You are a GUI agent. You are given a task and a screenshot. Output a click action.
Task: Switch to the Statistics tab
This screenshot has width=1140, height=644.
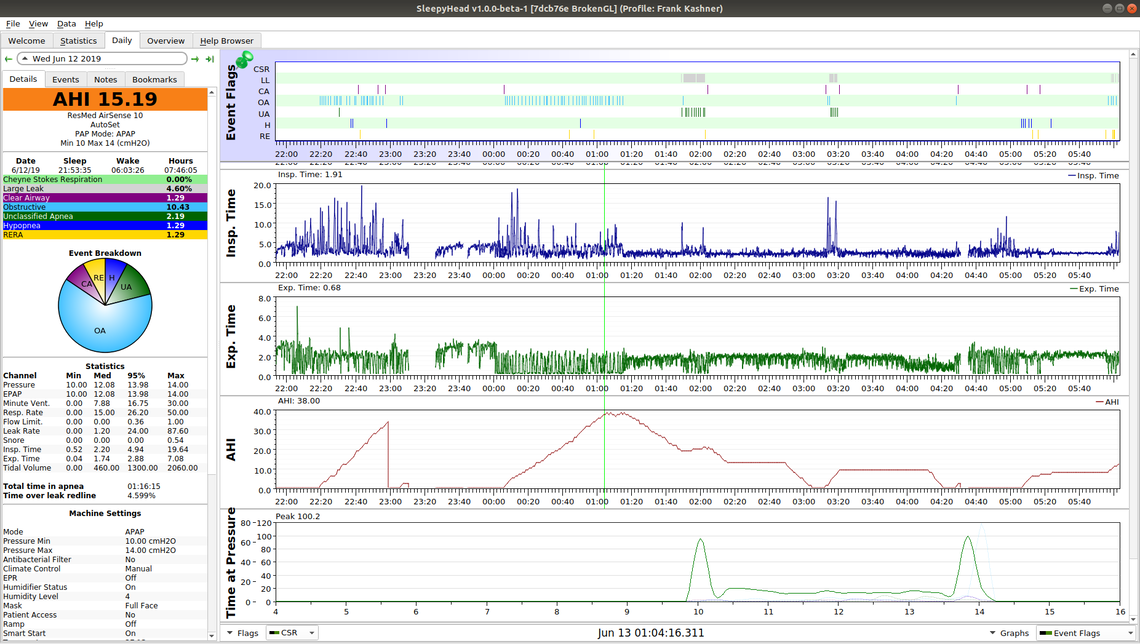[x=78, y=41]
